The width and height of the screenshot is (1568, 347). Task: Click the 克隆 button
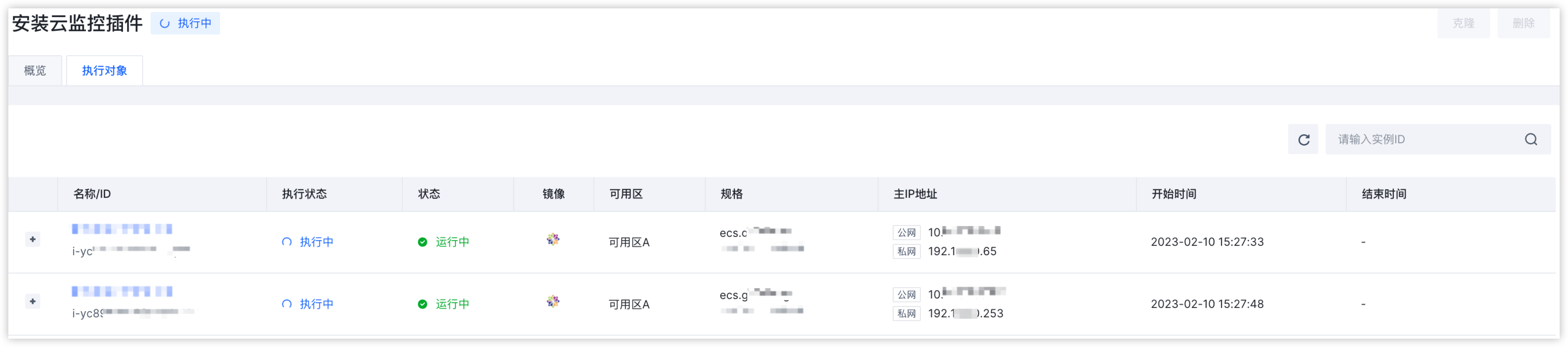pos(1463,23)
